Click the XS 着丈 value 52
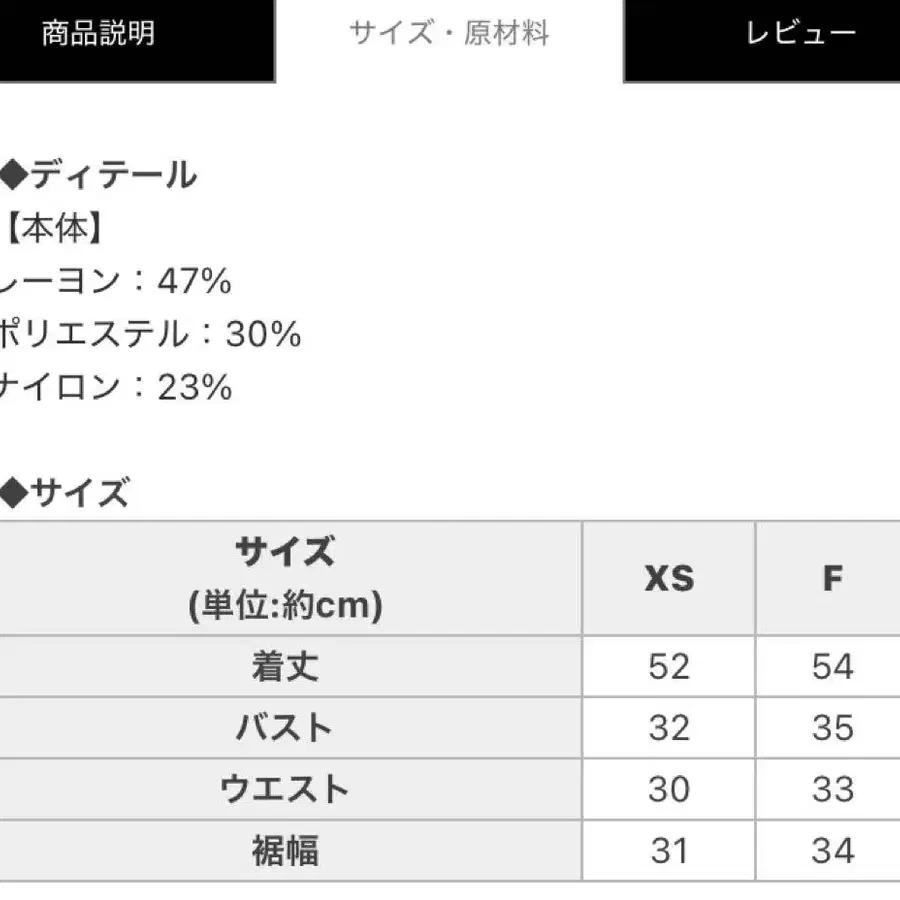This screenshot has height=900, width=900. pos(669,666)
